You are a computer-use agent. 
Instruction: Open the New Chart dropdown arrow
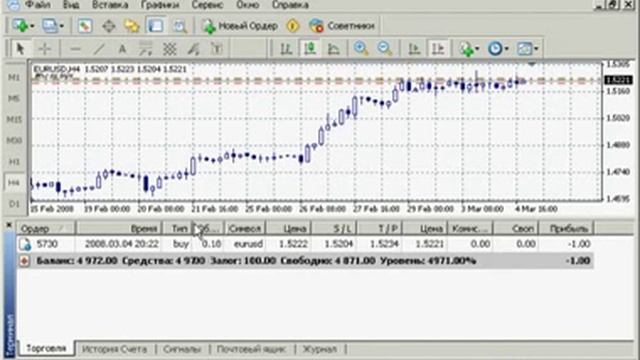32,26
